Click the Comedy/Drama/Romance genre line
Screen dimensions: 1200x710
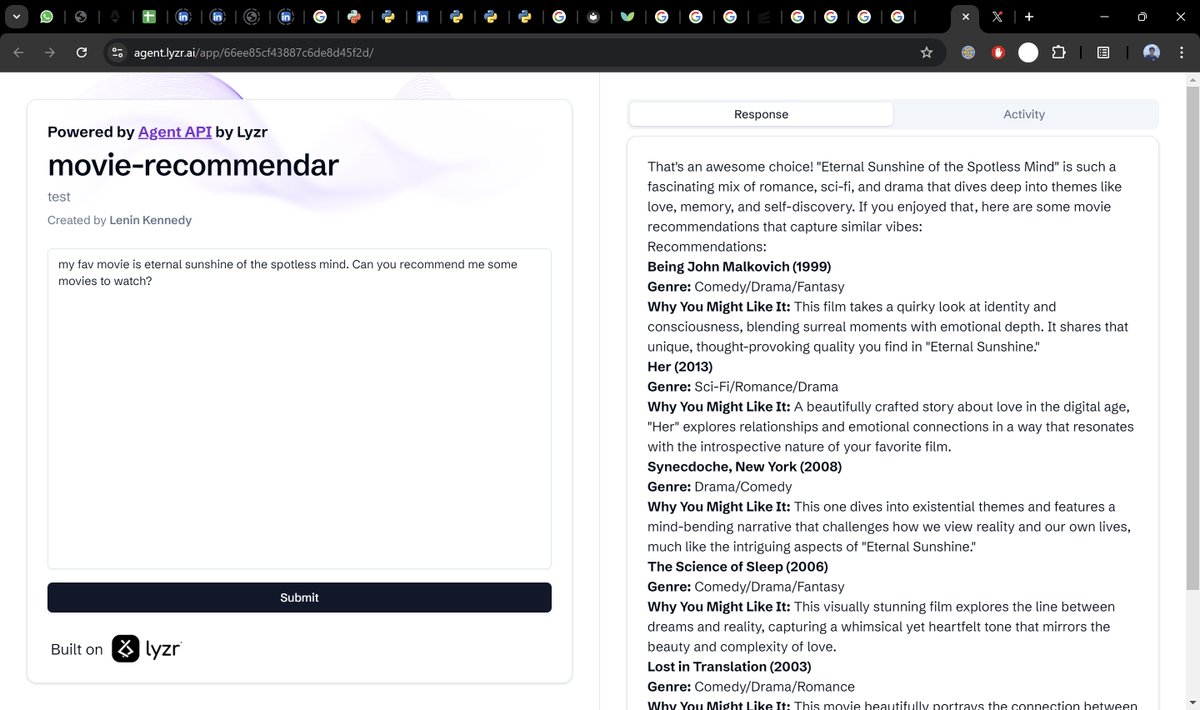(751, 687)
